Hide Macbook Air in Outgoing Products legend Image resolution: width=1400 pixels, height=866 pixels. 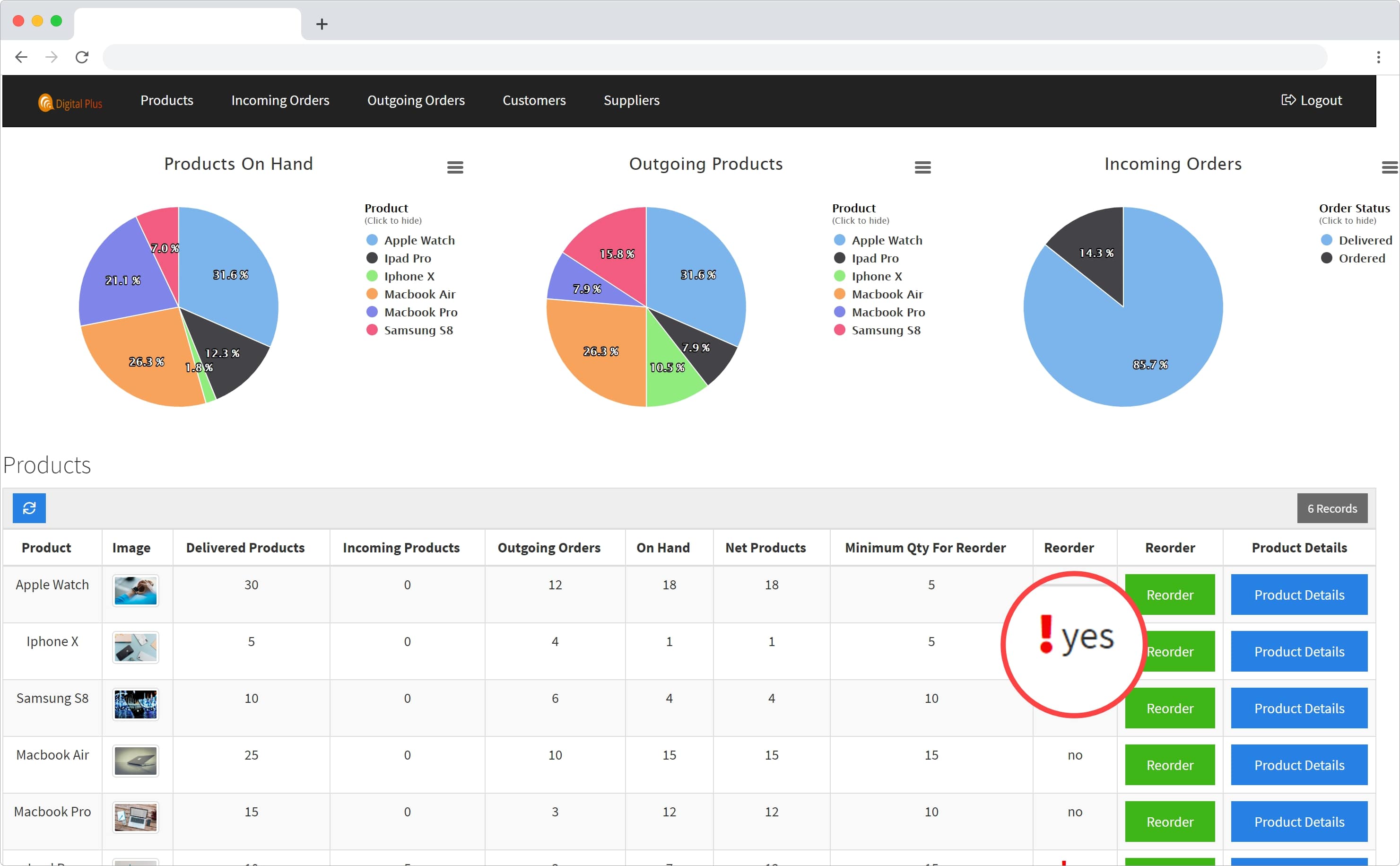tap(878, 294)
